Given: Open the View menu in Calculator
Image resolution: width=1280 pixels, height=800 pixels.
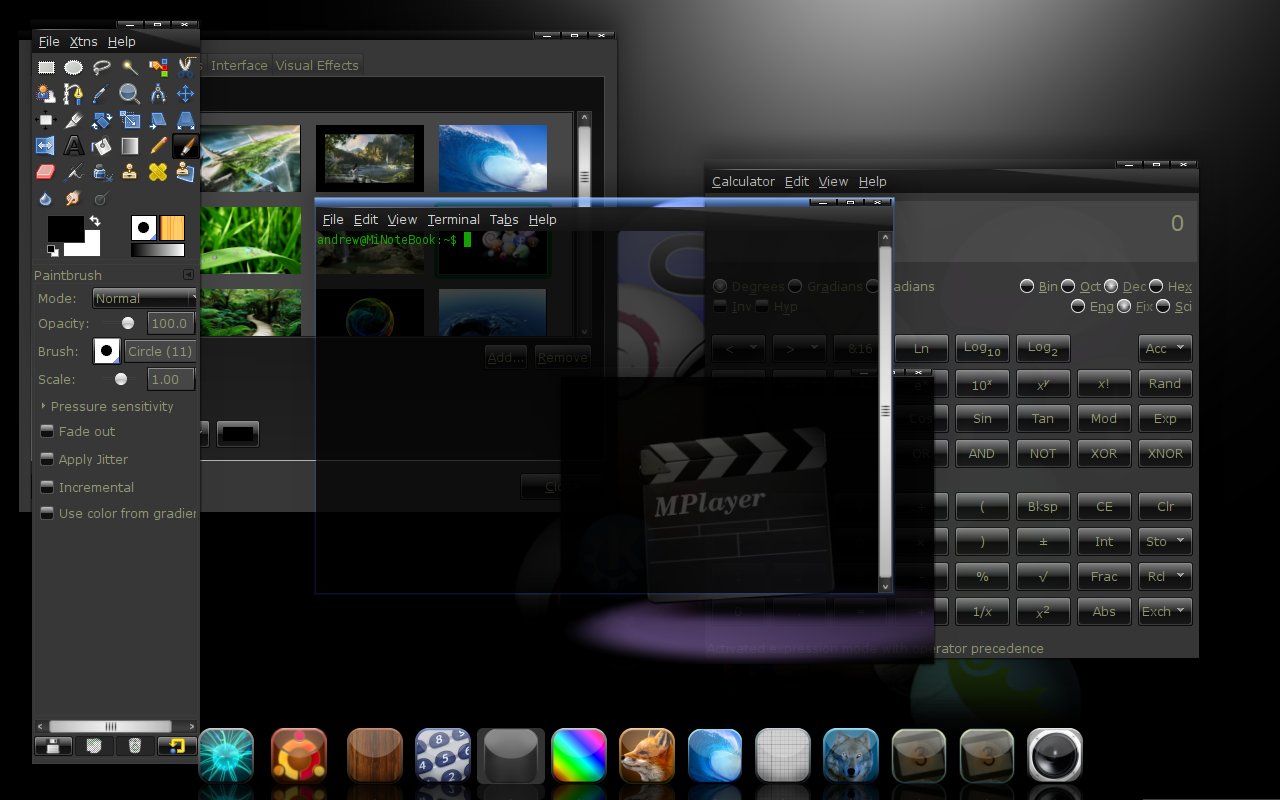Looking at the screenshot, I should click(833, 182).
